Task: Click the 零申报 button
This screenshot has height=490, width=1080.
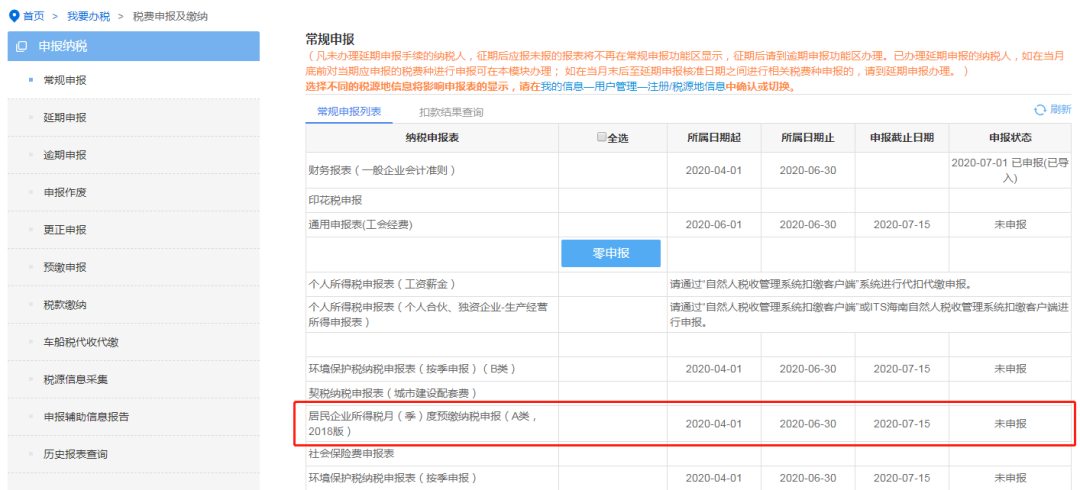Action: [x=611, y=253]
